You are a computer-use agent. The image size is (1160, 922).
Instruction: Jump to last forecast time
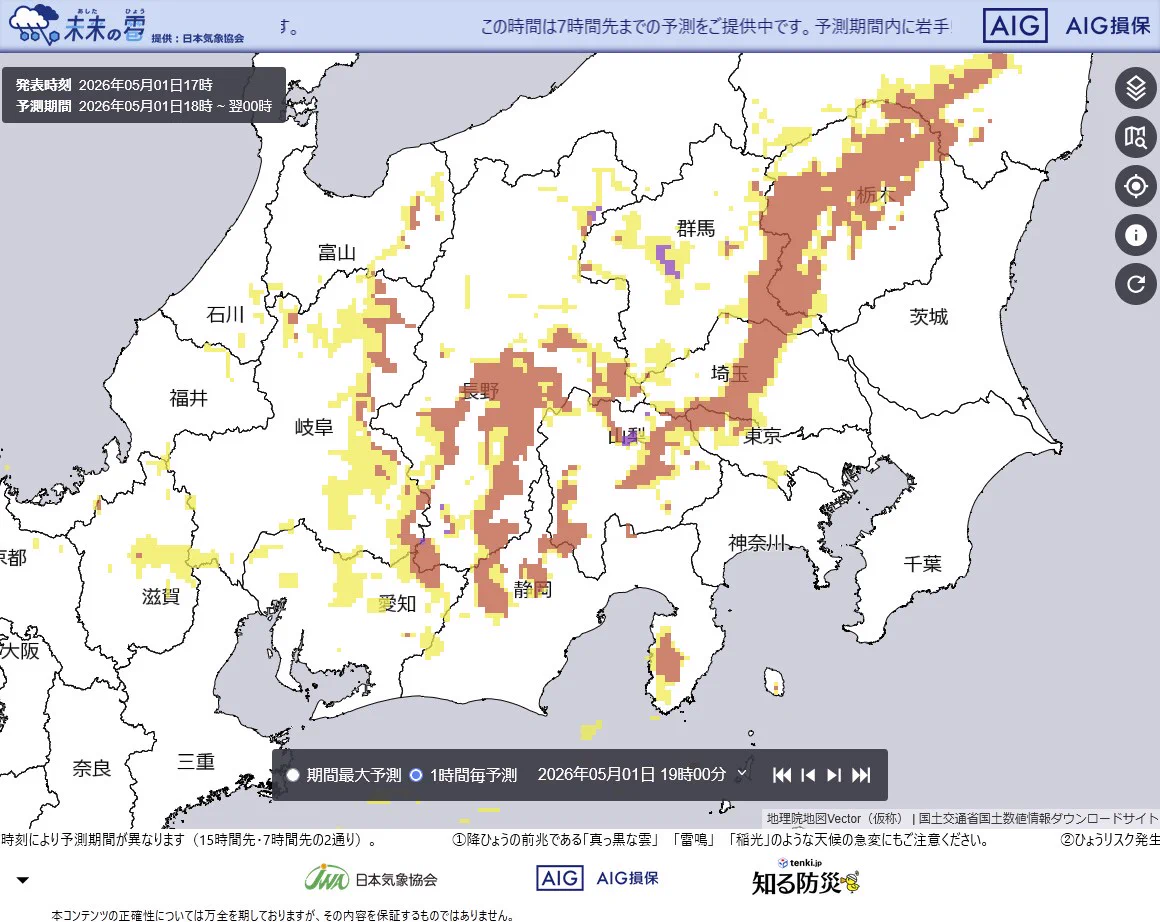pos(861,775)
